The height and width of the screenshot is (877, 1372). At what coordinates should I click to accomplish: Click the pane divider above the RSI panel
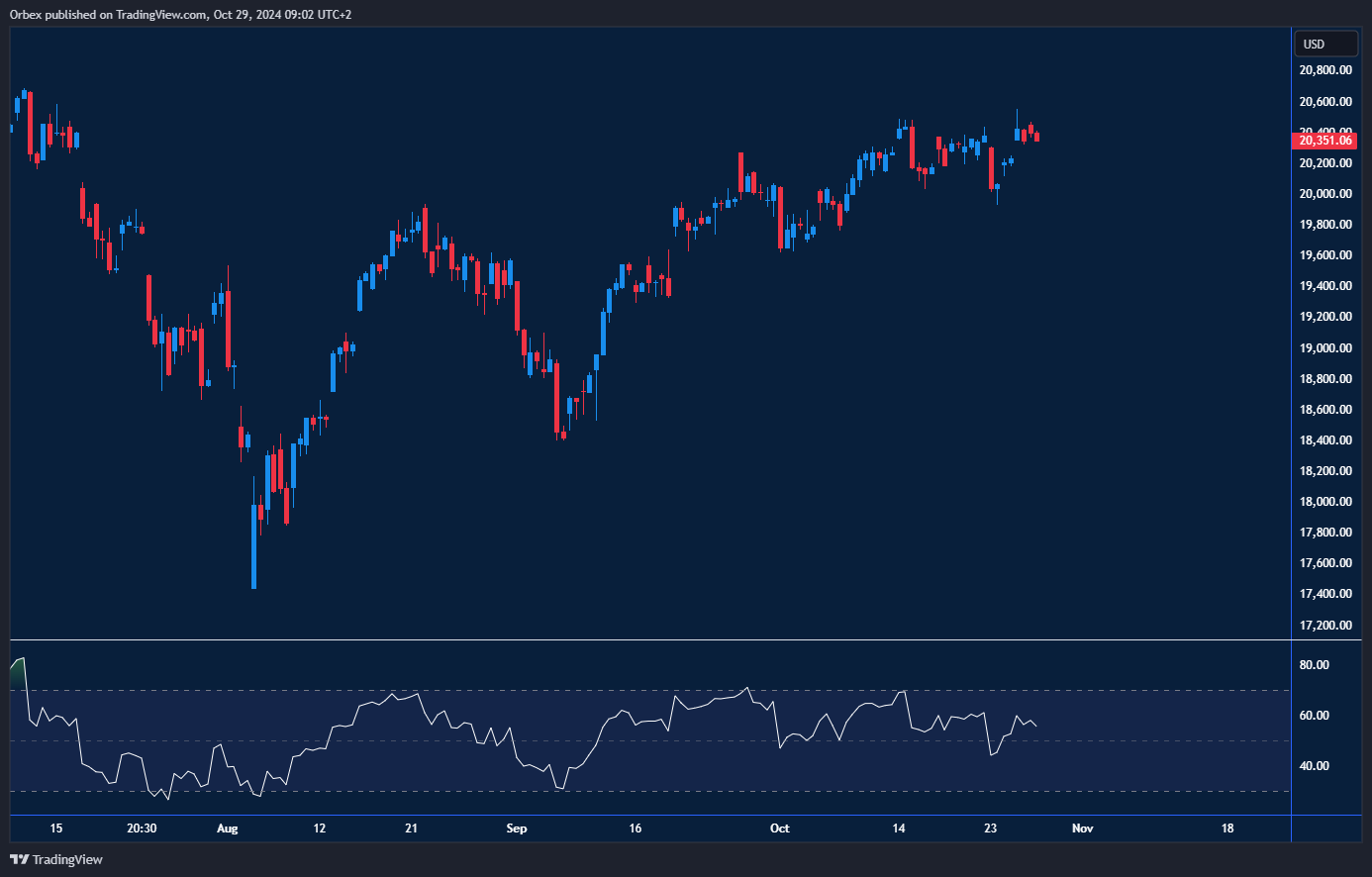[x=643, y=640]
